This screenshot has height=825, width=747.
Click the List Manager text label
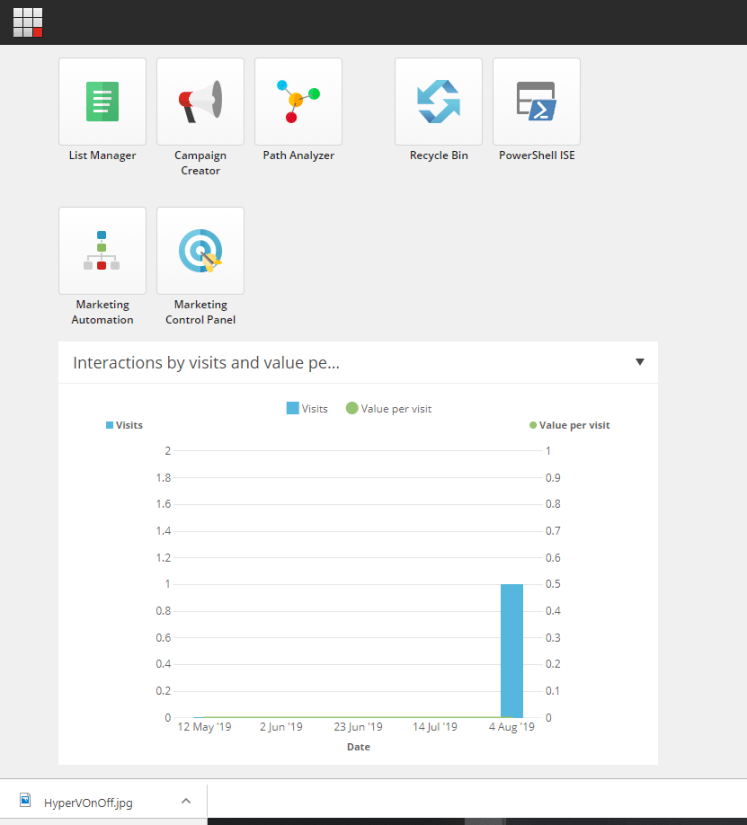point(102,156)
